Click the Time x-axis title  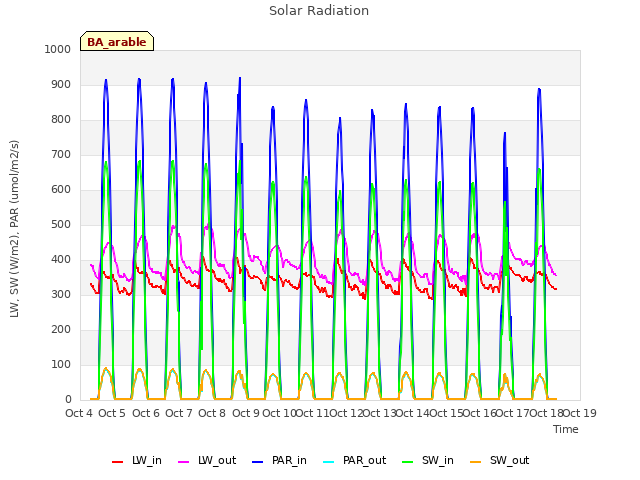[x=566, y=429]
